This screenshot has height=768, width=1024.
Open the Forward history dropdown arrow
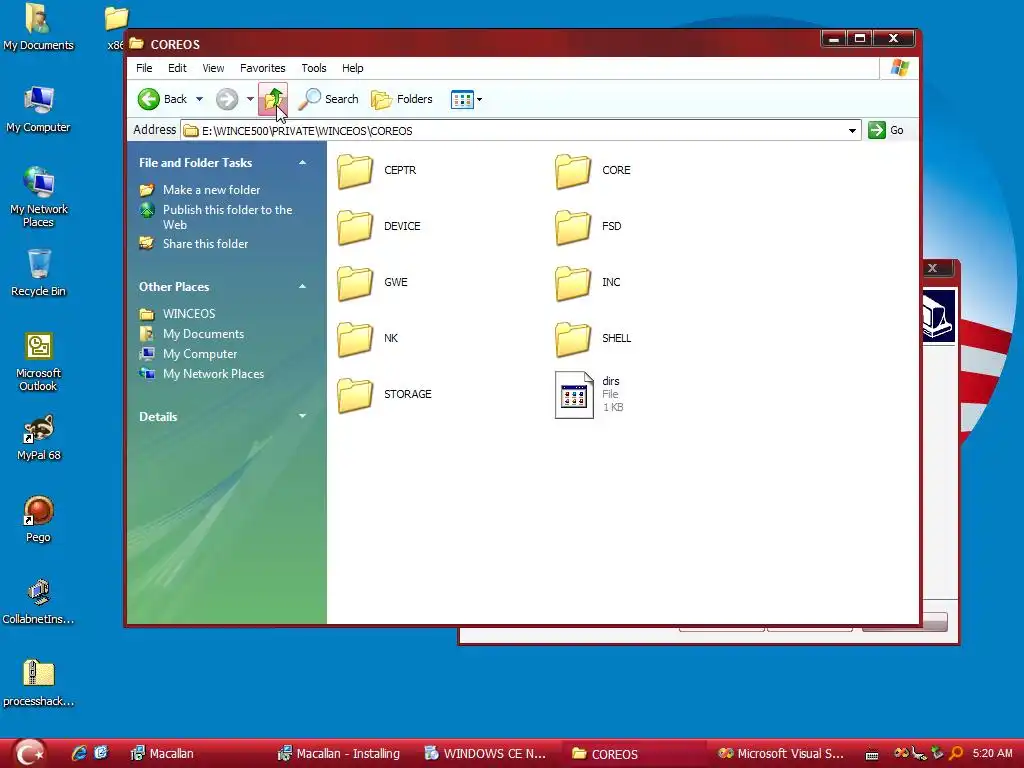(x=250, y=99)
